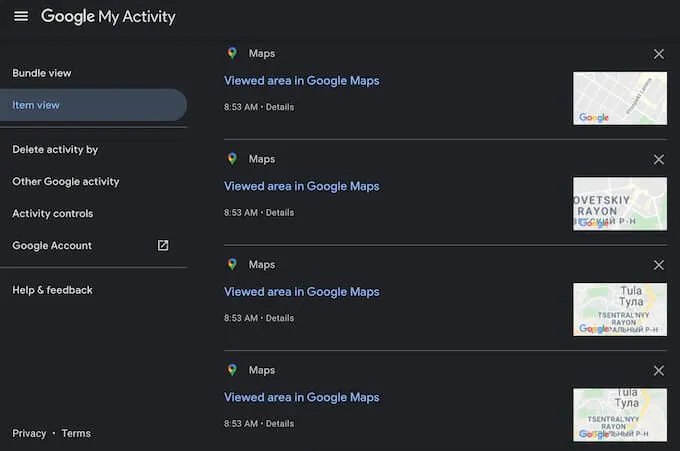The width and height of the screenshot is (680, 451).
Task: Switch to Bundle view
Action: click(42, 73)
